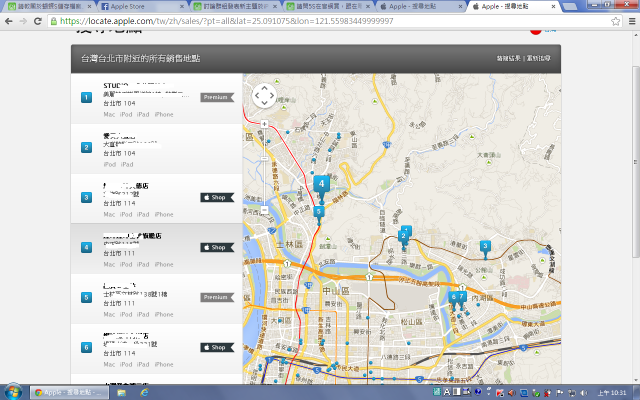Click the network tray icon
Image resolution: width=640 pixels, height=400 pixels.
point(572,393)
